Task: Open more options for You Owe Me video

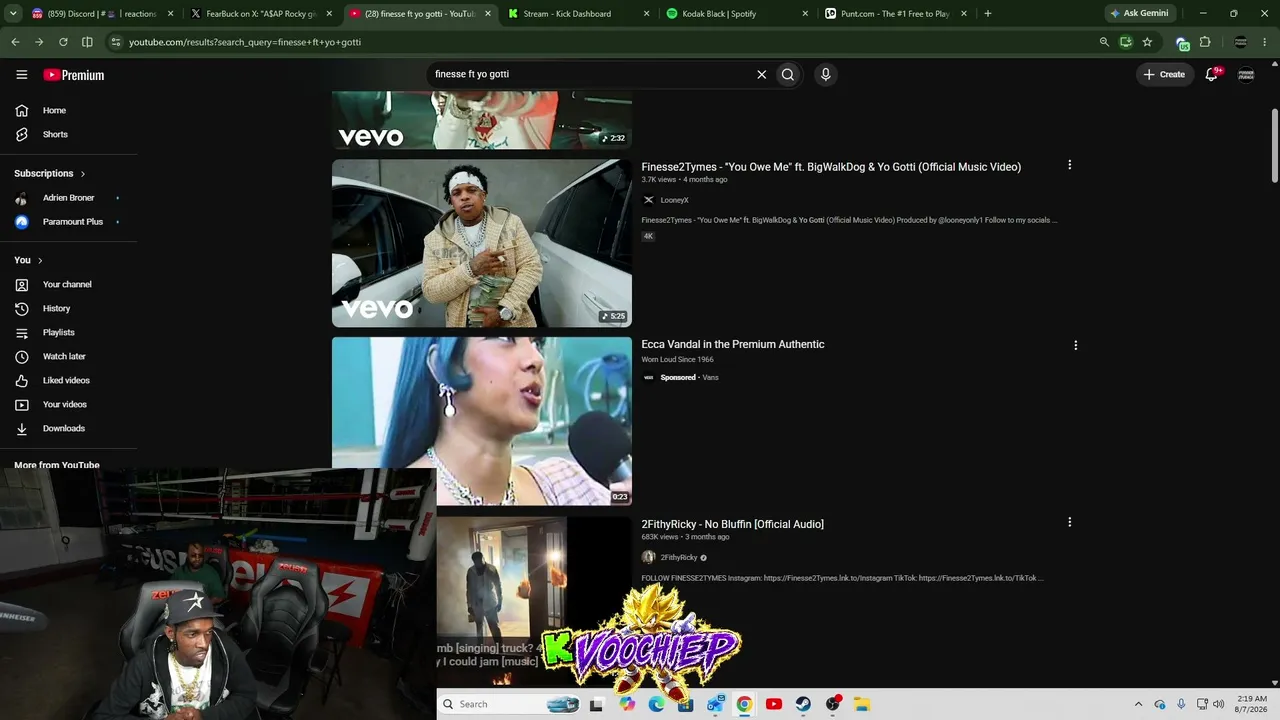Action: click(x=1069, y=165)
